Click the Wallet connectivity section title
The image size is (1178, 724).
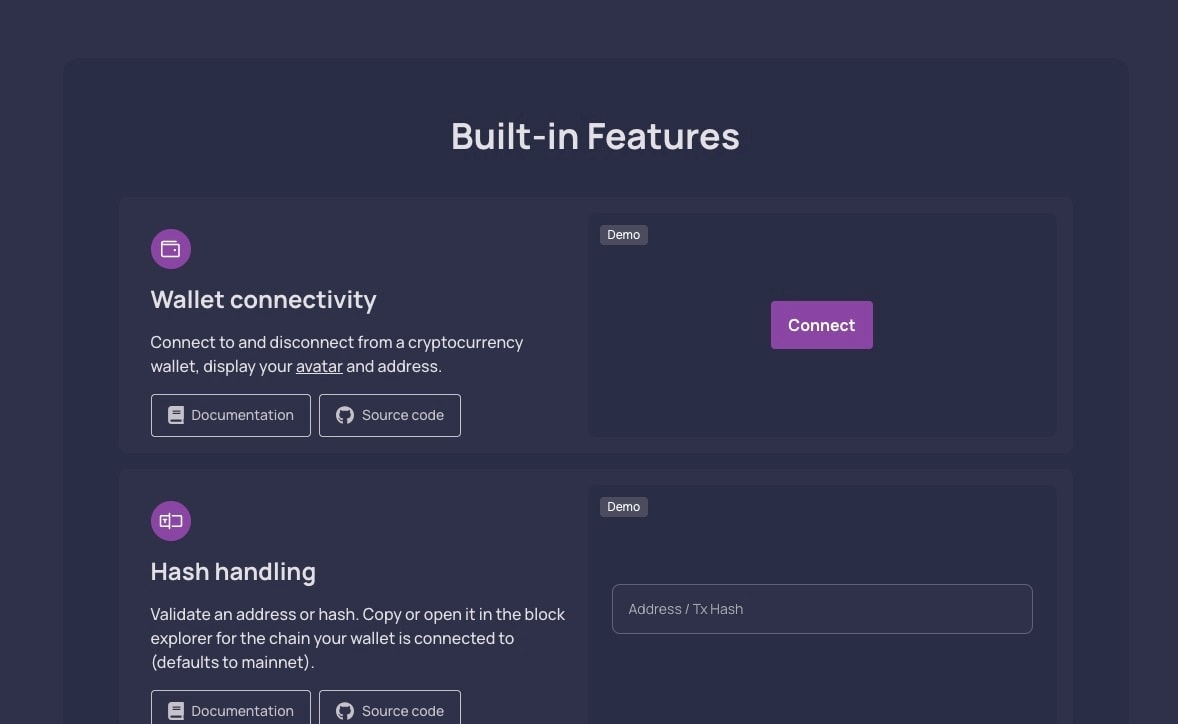click(x=263, y=299)
